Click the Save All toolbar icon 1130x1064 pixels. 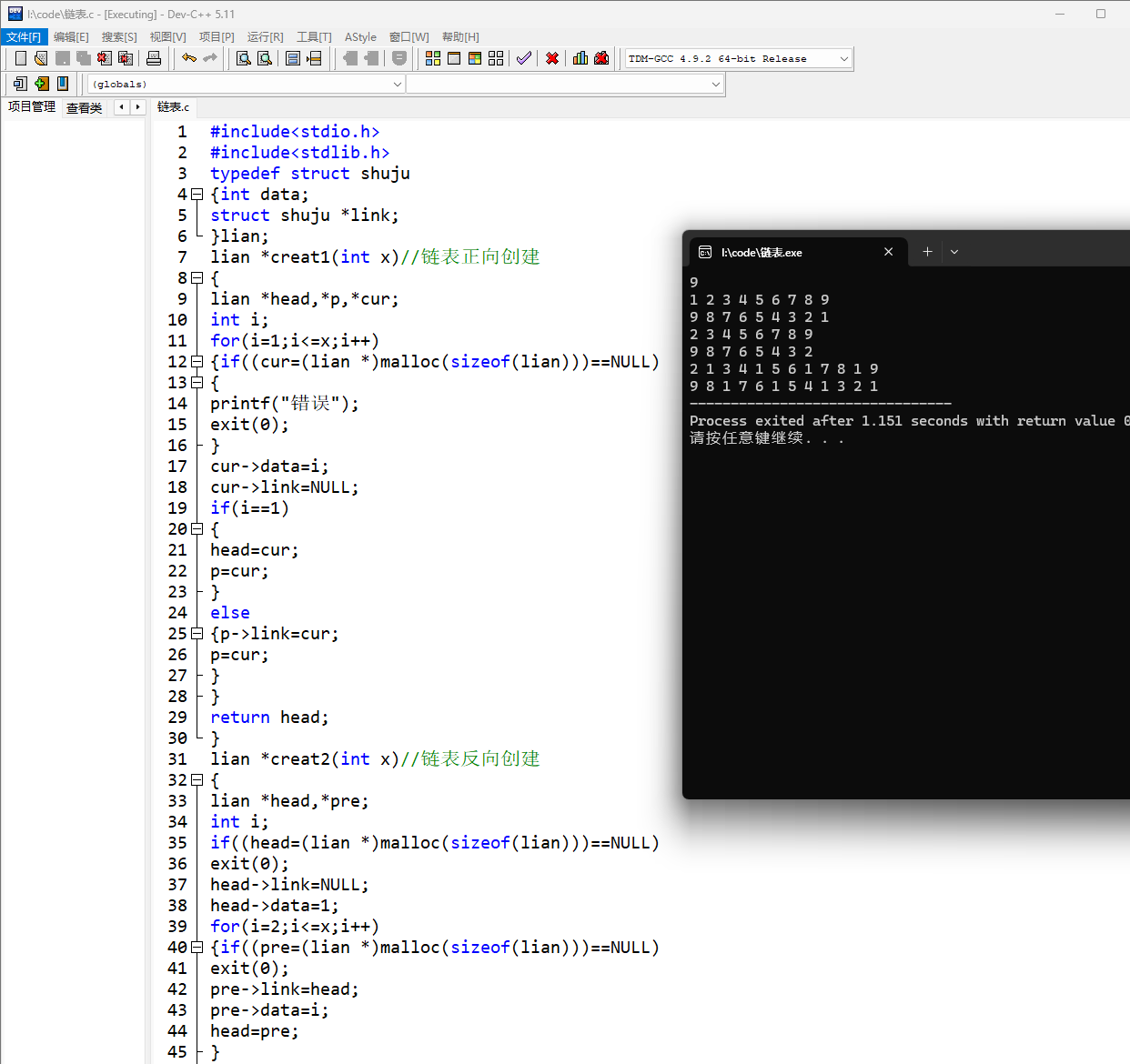(84, 58)
